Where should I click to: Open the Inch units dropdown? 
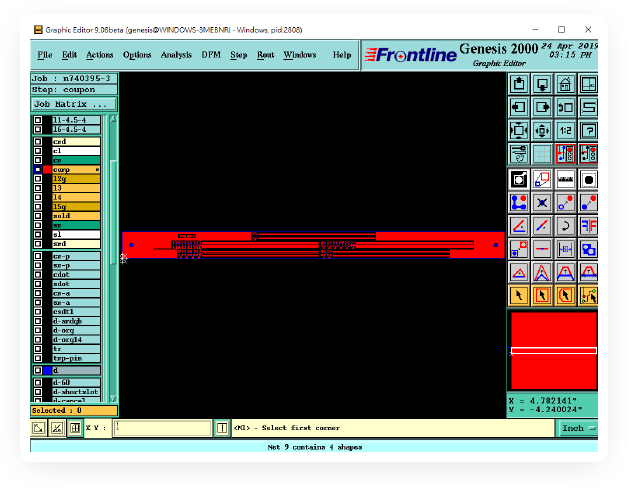(577, 428)
